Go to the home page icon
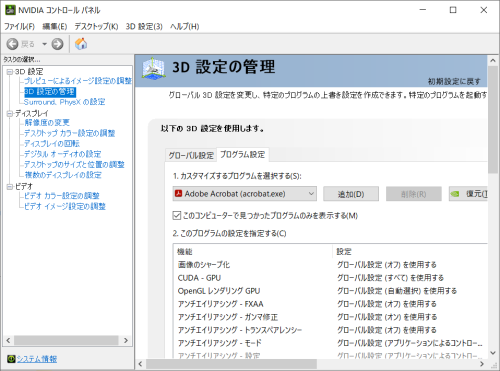Screen dimensions: 500x371 [81, 44]
